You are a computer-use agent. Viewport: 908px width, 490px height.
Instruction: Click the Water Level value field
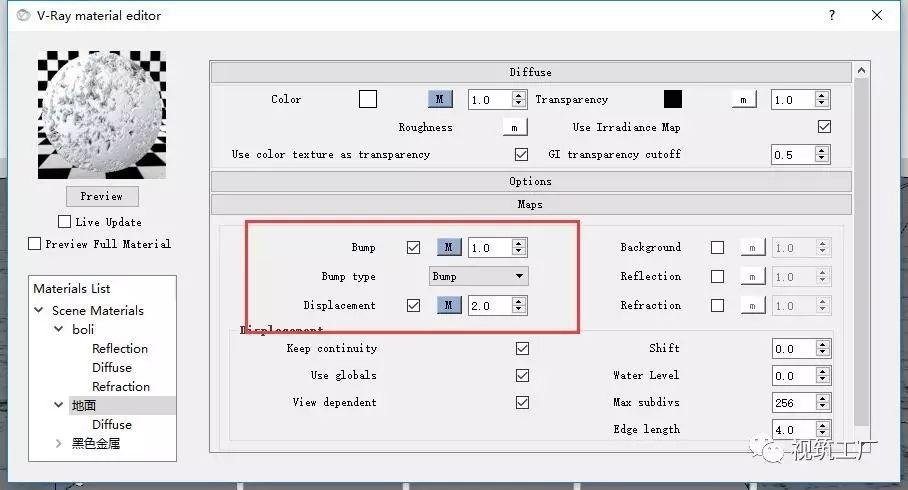[794, 376]
